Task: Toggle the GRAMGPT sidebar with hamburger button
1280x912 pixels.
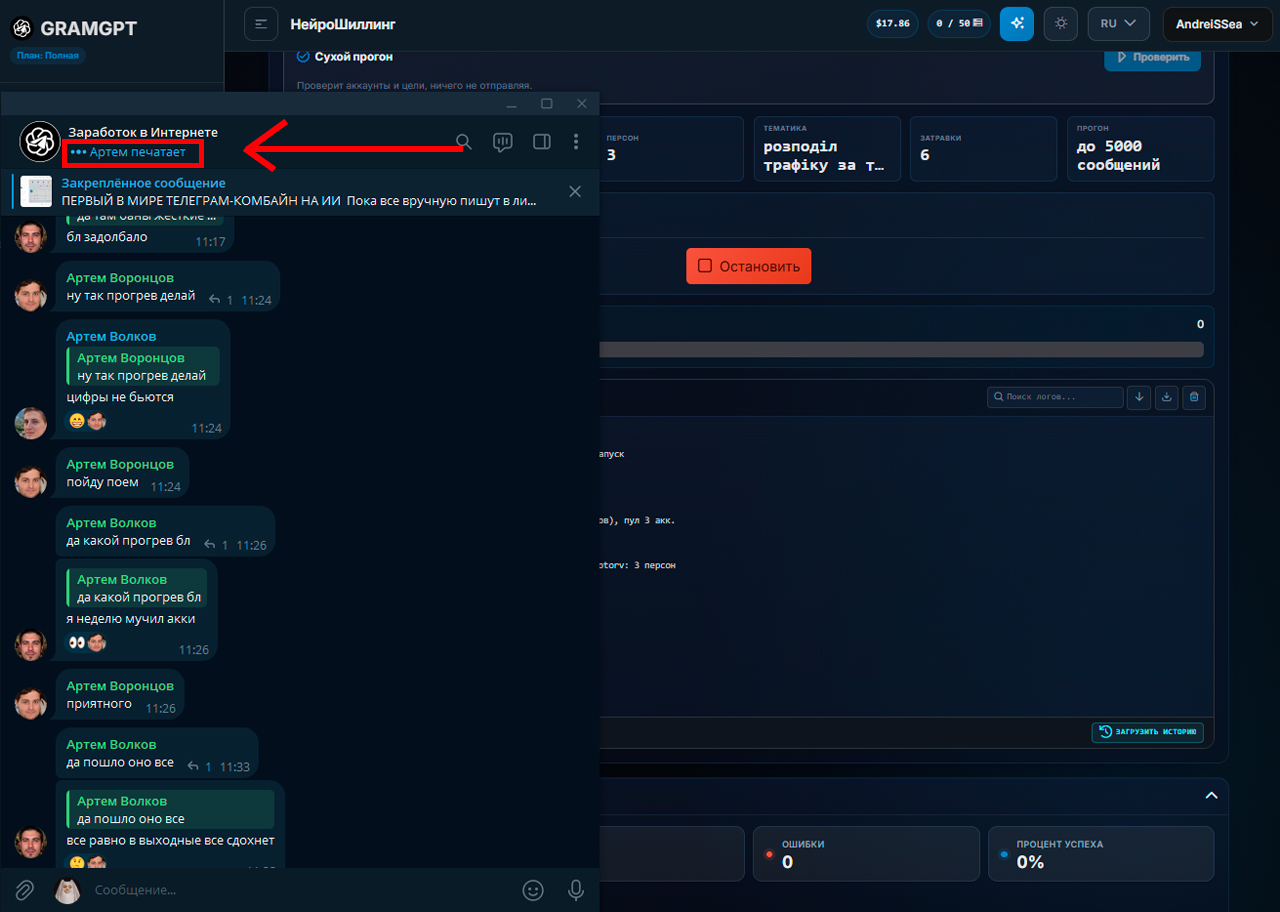Action: [x=261, y=24]
